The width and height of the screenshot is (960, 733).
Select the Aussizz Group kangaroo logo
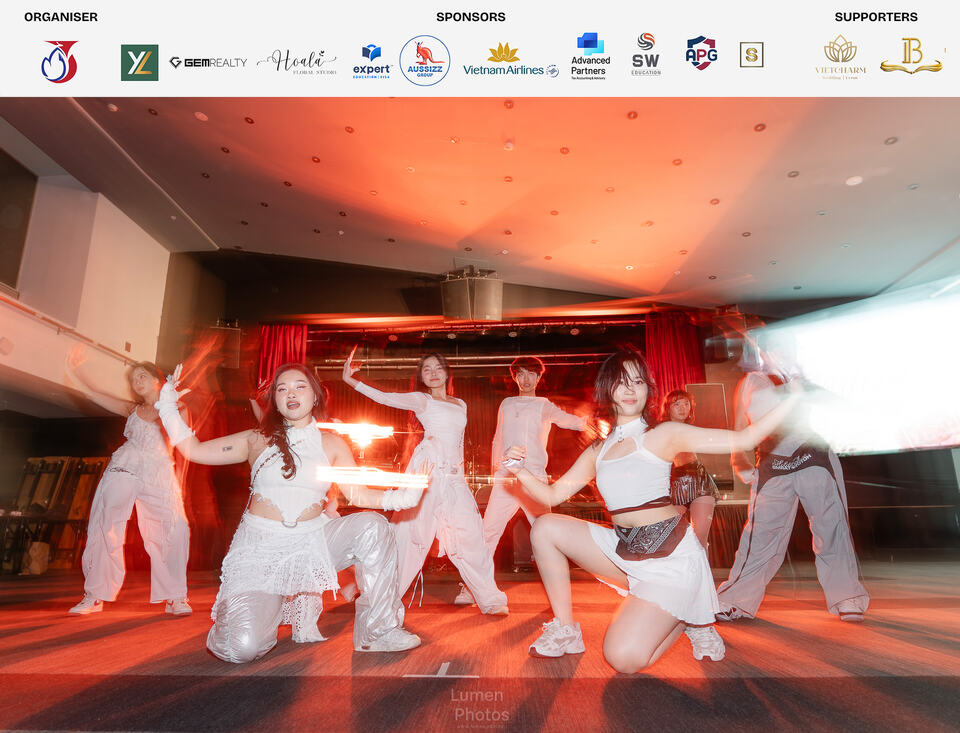click(x=425, y=61)
